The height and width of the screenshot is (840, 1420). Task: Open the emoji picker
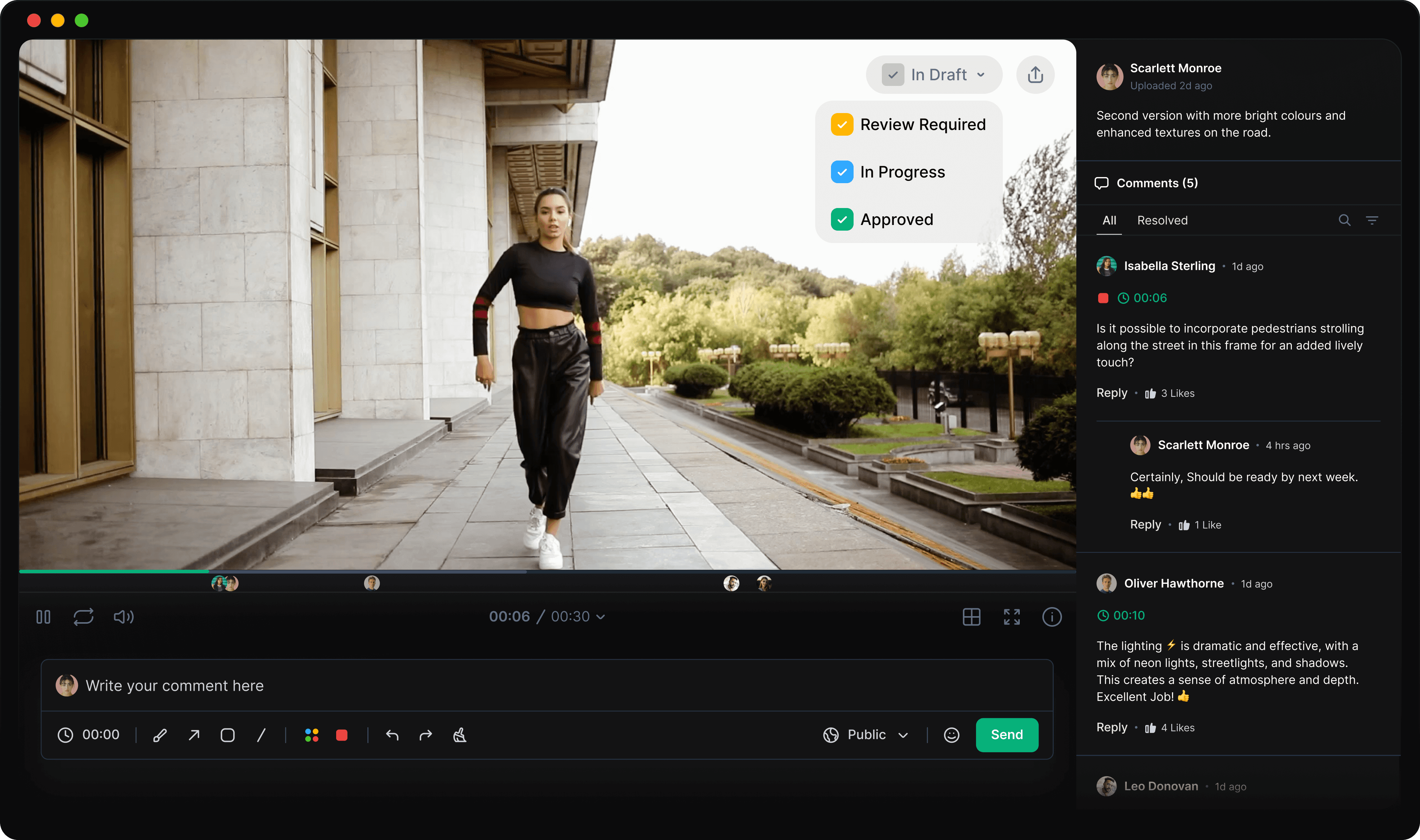tap(952, 735)
